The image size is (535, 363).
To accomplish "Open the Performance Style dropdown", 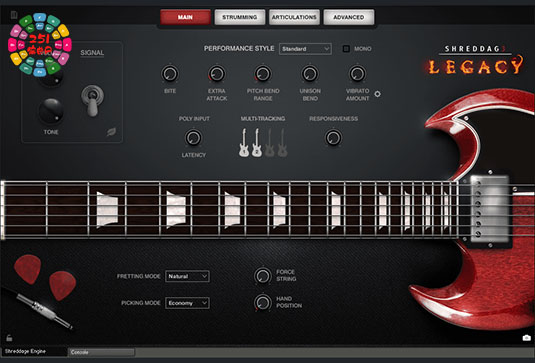I will (x=305, y=49).
